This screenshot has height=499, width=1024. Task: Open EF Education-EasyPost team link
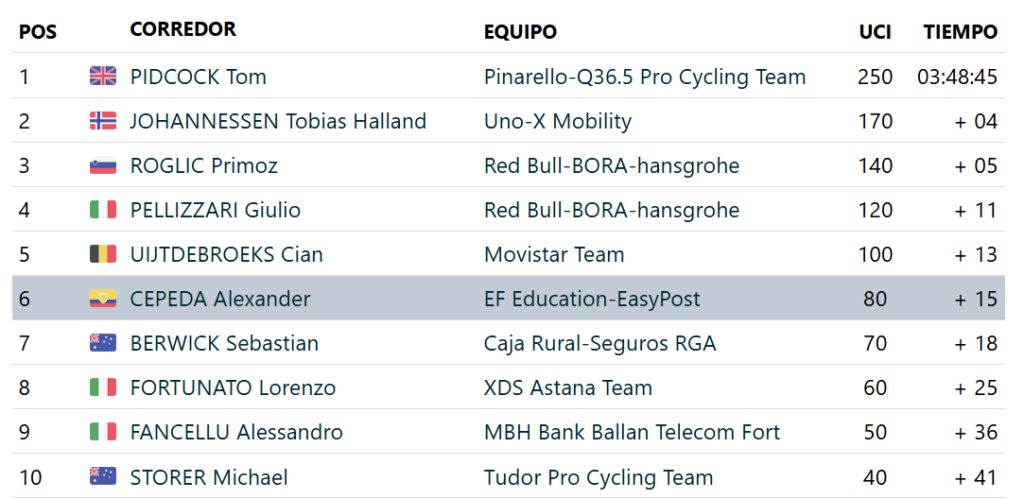pos(592,299)
